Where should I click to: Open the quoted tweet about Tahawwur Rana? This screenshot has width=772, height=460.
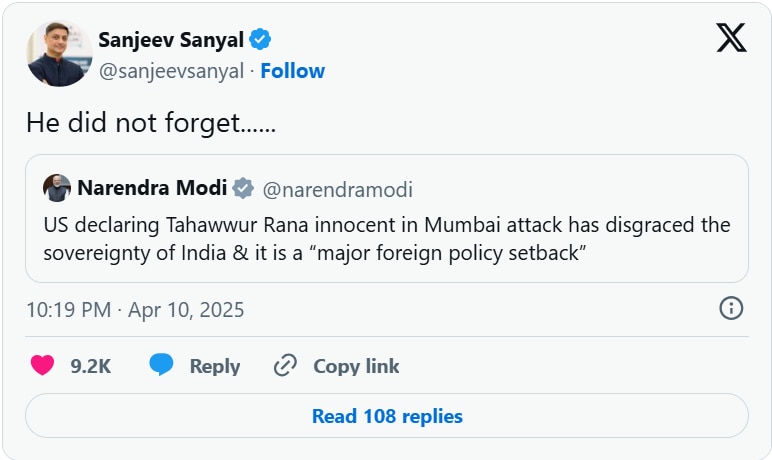pyautogui.click(x=386, y=238)
